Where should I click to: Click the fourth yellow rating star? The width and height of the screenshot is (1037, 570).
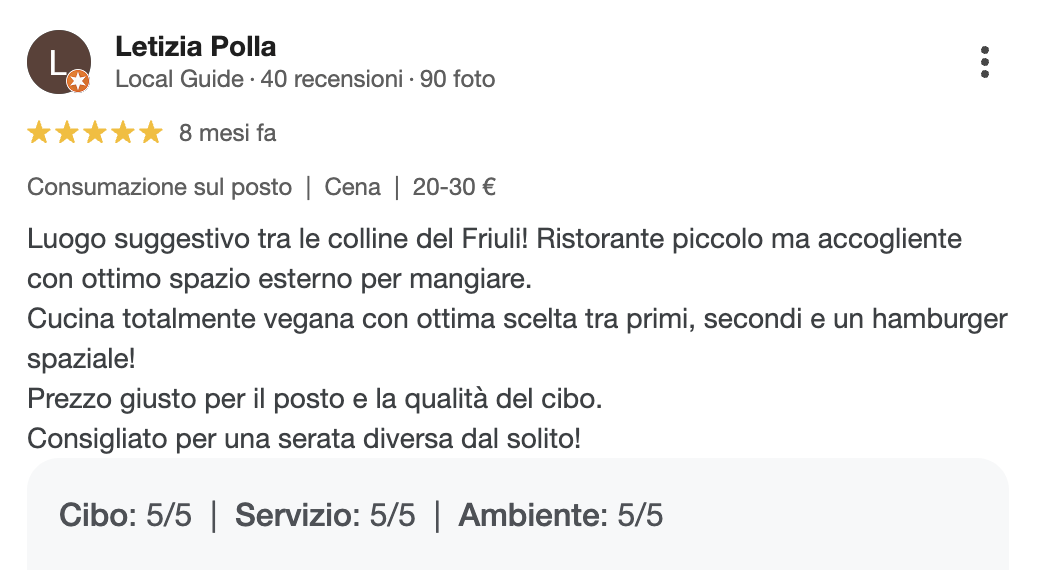point(122,133)
